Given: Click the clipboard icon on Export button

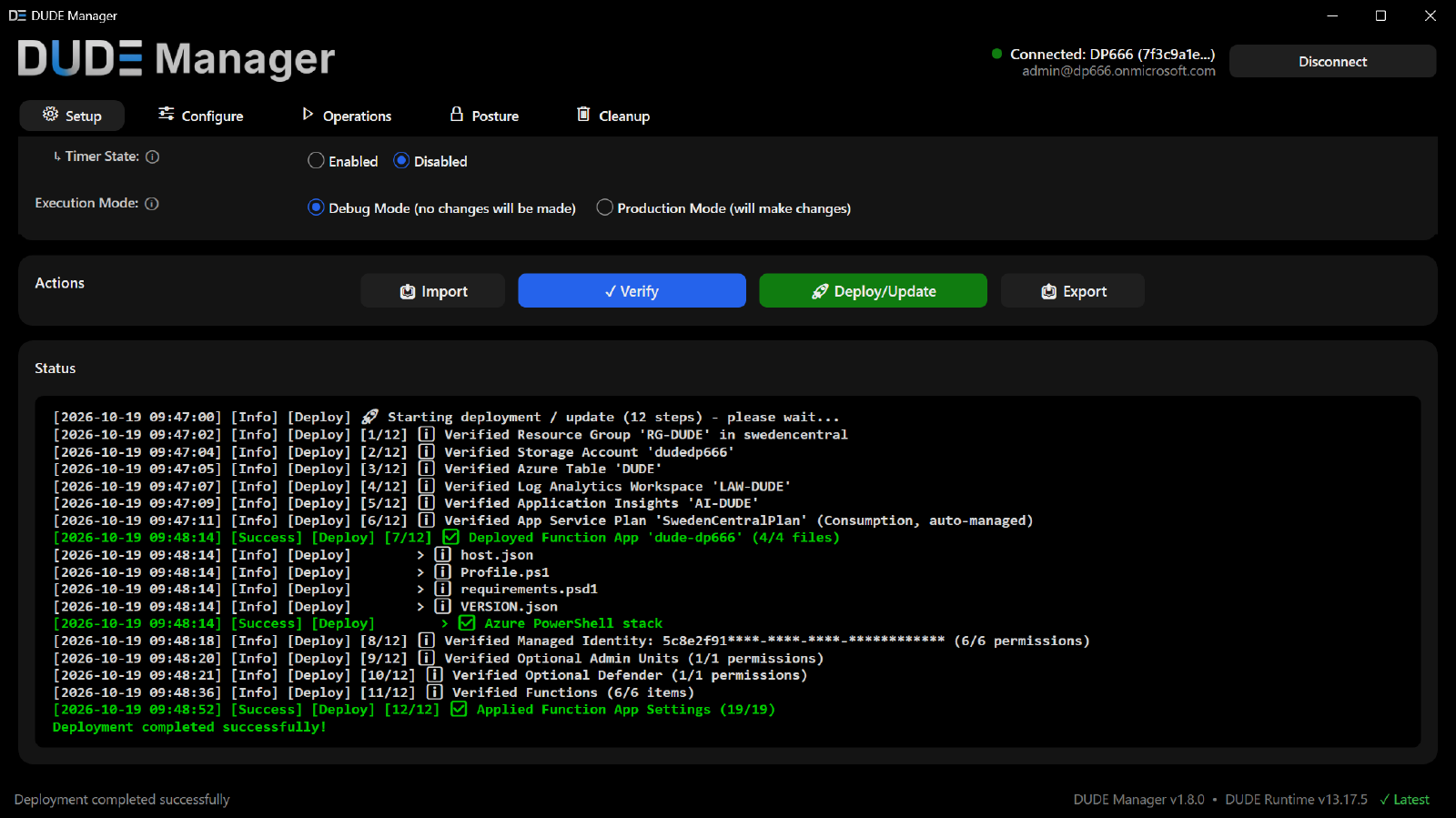Looking at the screenshot, I should (x=1049, y=291).
